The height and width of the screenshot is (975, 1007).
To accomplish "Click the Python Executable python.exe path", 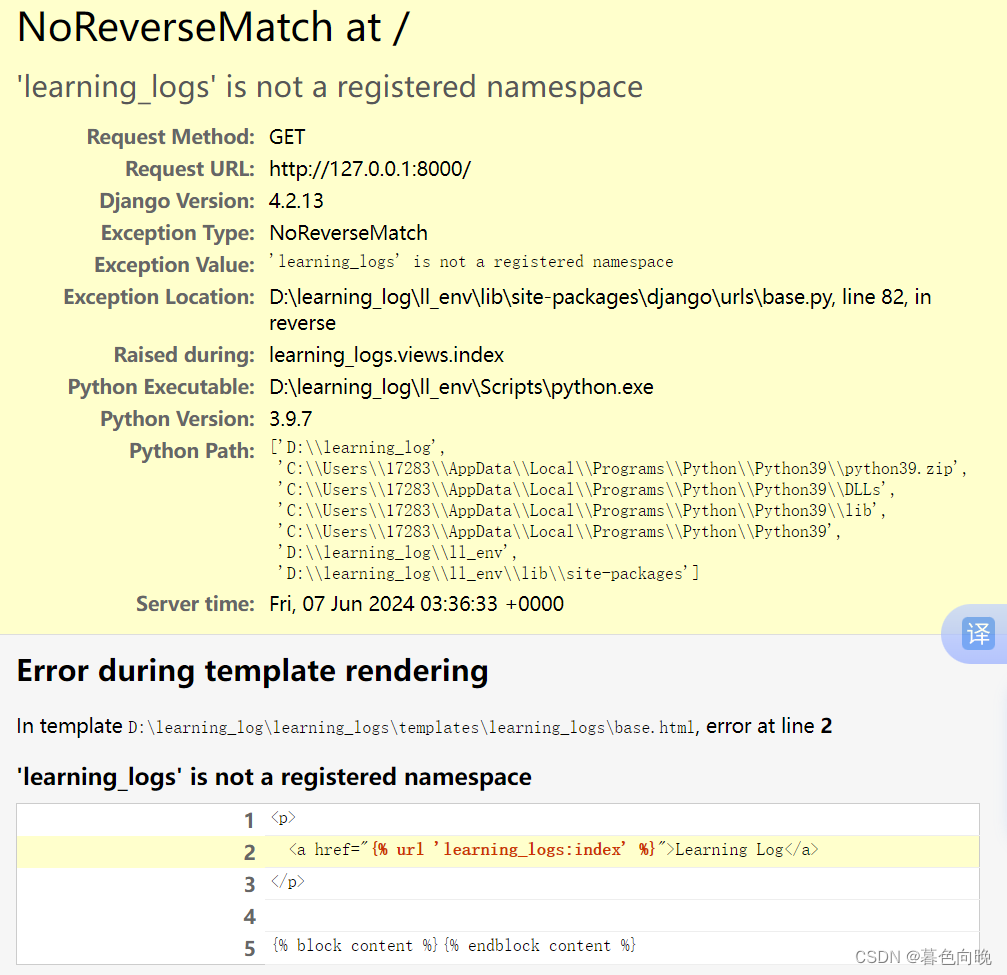I will point(461,386).
